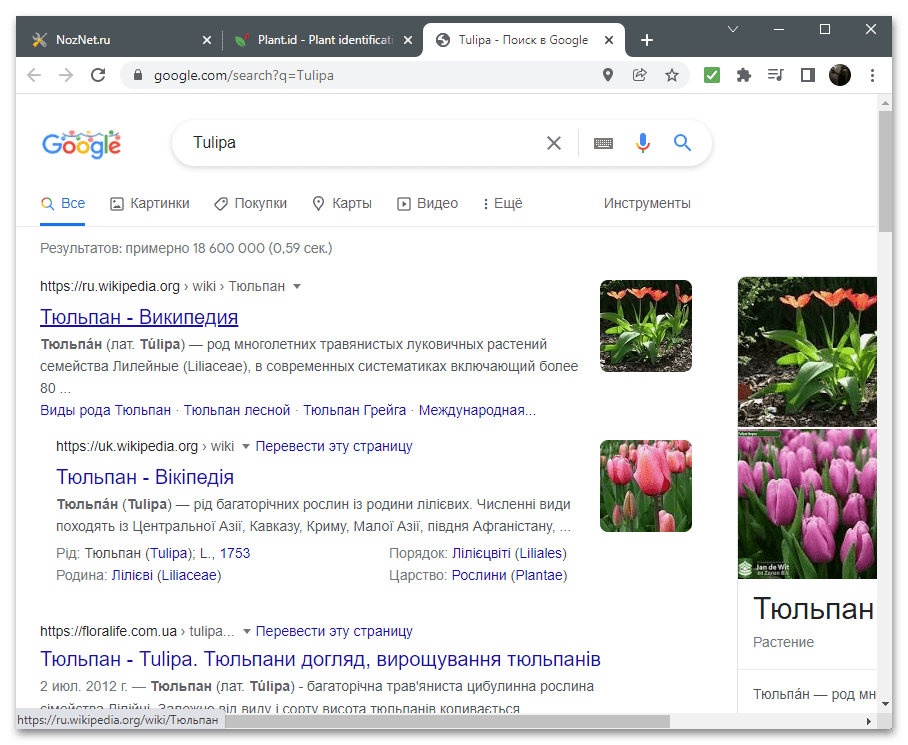Open the Тюльпан - Википедия result
Screen dimensions: 908x745
139,317
